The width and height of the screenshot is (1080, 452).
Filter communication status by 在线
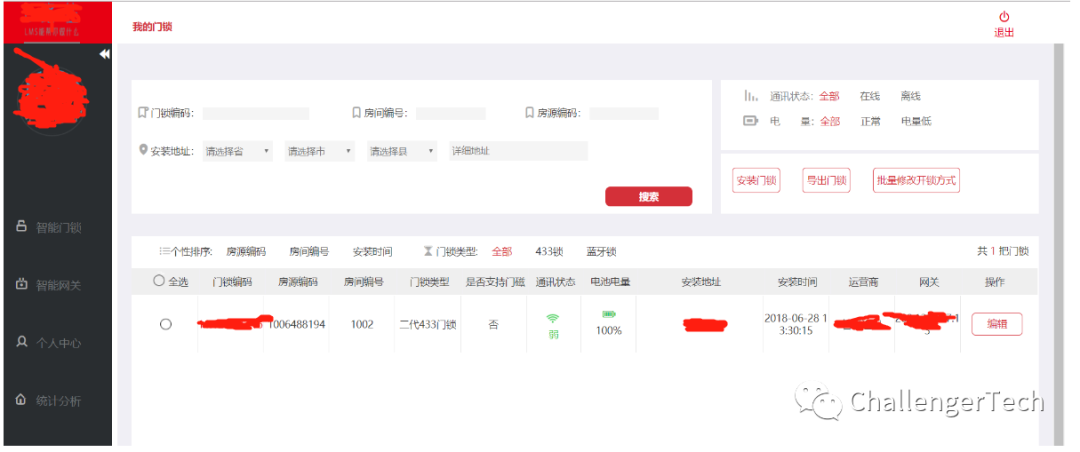pyautogui.click(x=870, y=96)
